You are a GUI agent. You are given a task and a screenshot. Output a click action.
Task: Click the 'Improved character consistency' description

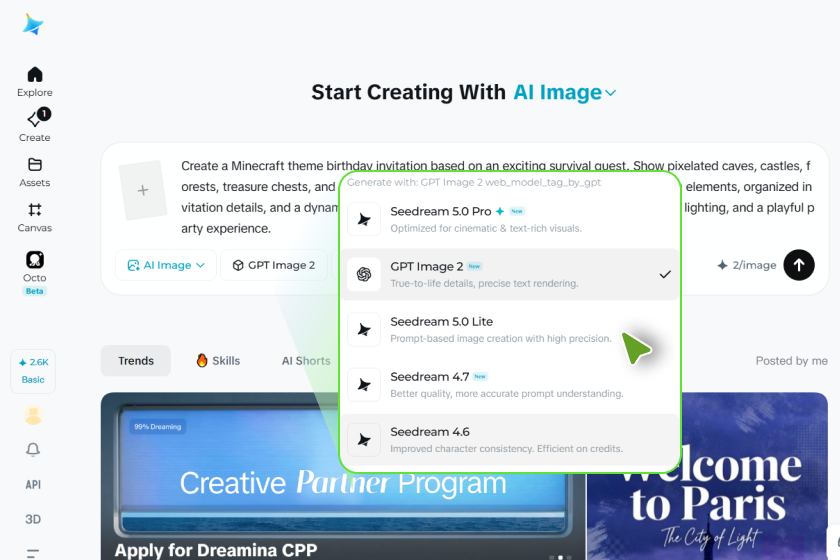506,449
